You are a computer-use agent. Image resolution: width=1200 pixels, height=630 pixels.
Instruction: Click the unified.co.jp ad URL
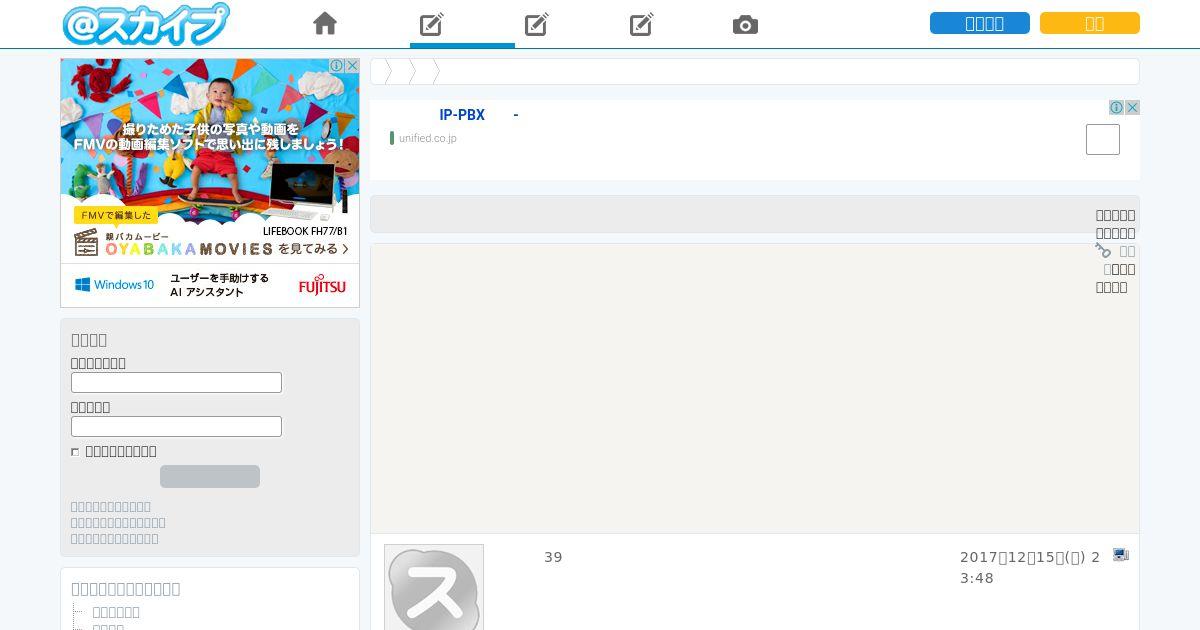tap(427, 138)
